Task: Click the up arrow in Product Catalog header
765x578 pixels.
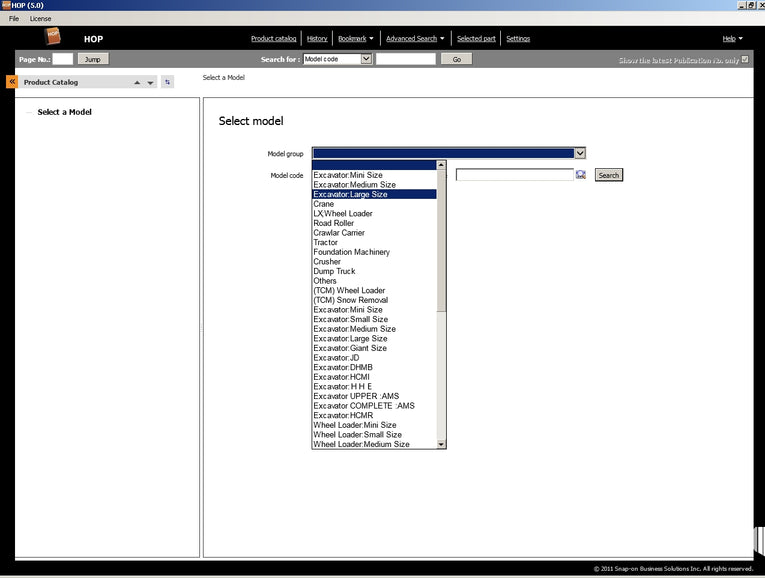Action: pos(137,83)
